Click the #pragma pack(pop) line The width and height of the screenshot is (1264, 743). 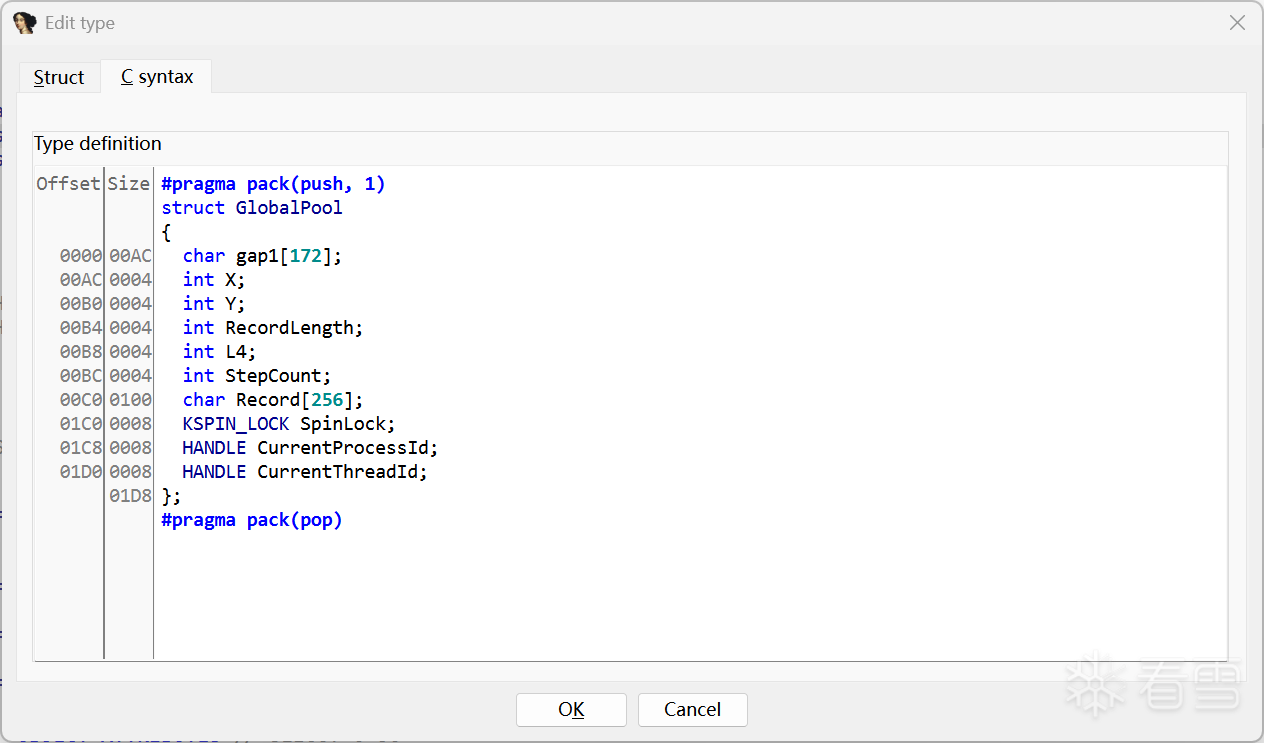(252, 520)
